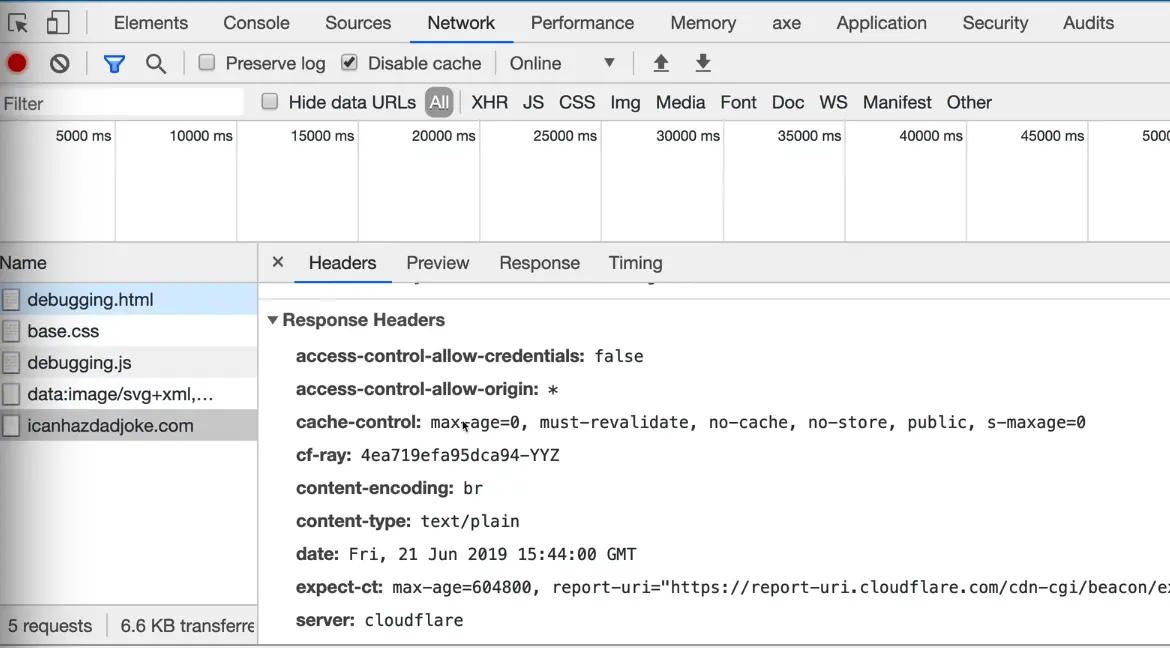Image resolution: width=1170 pixels, height=648 pixels.
Task: Close the request details pane
Action: click(278, 262)
